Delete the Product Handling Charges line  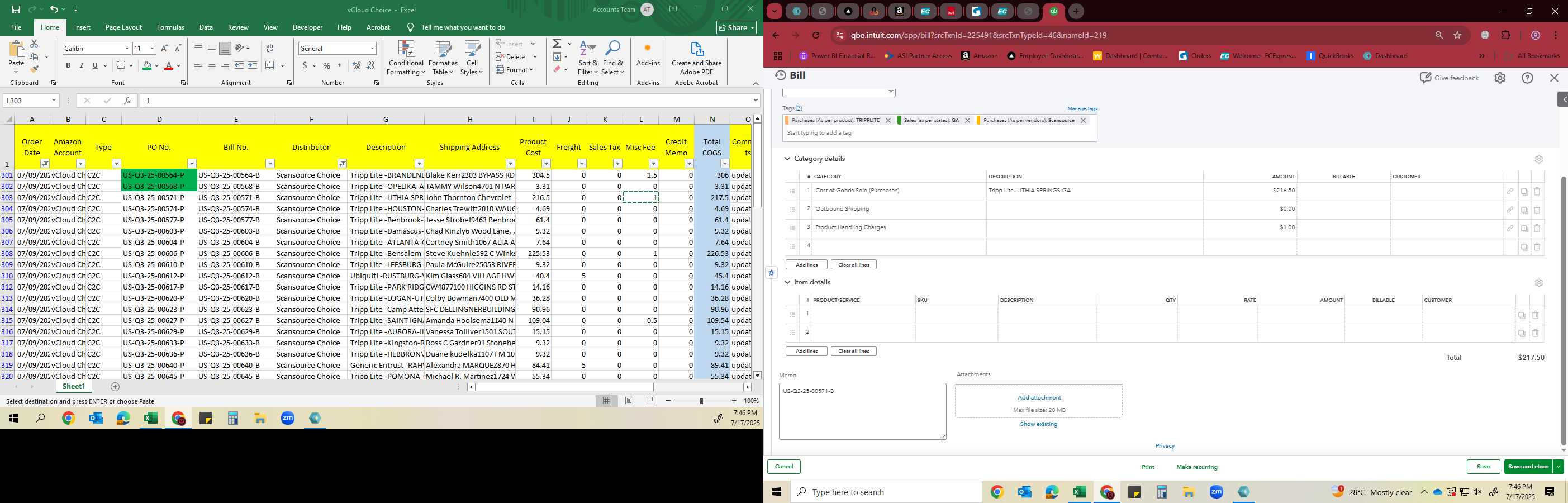point(1537,229)
